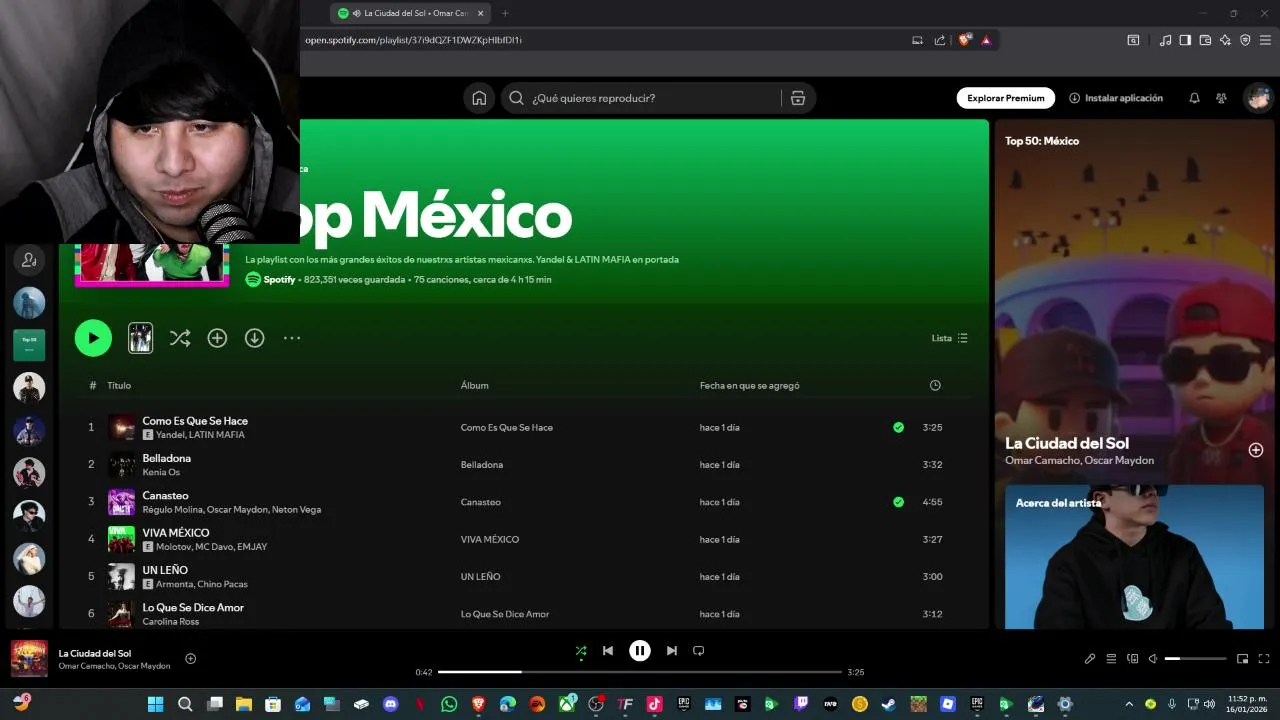Click UN LEÑO track cover thumbnail
This screenshot has width=1280, height=720.
pos(121,577)
